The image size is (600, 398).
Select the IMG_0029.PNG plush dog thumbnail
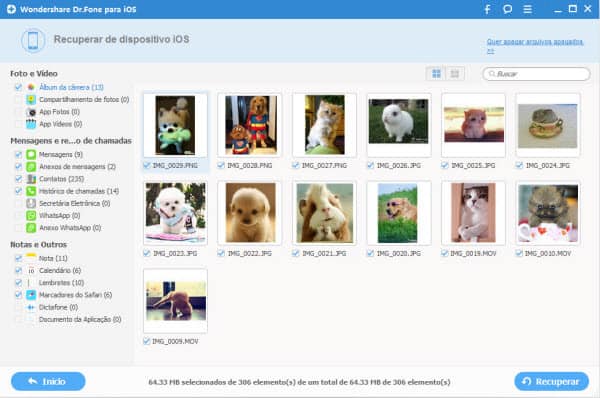point(175,125)
